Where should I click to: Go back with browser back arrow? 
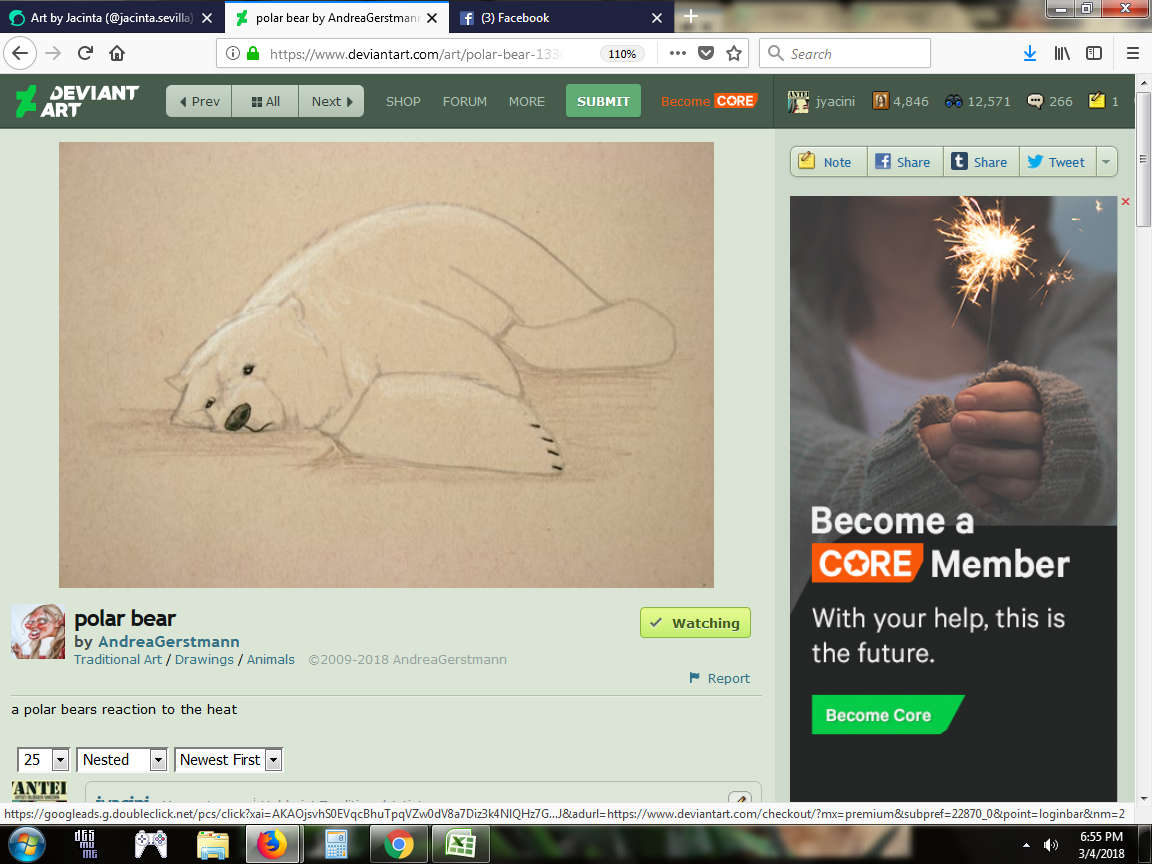tap(20, 54)
